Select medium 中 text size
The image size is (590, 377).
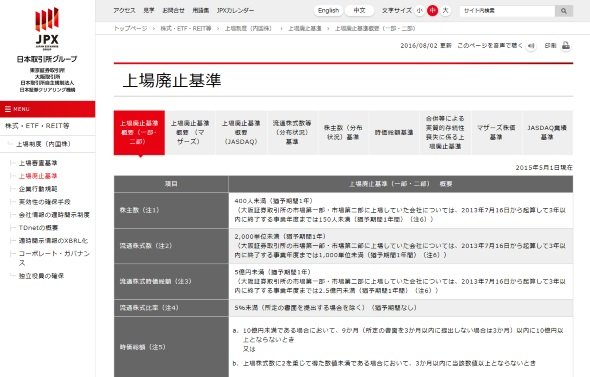pos(432,11)
